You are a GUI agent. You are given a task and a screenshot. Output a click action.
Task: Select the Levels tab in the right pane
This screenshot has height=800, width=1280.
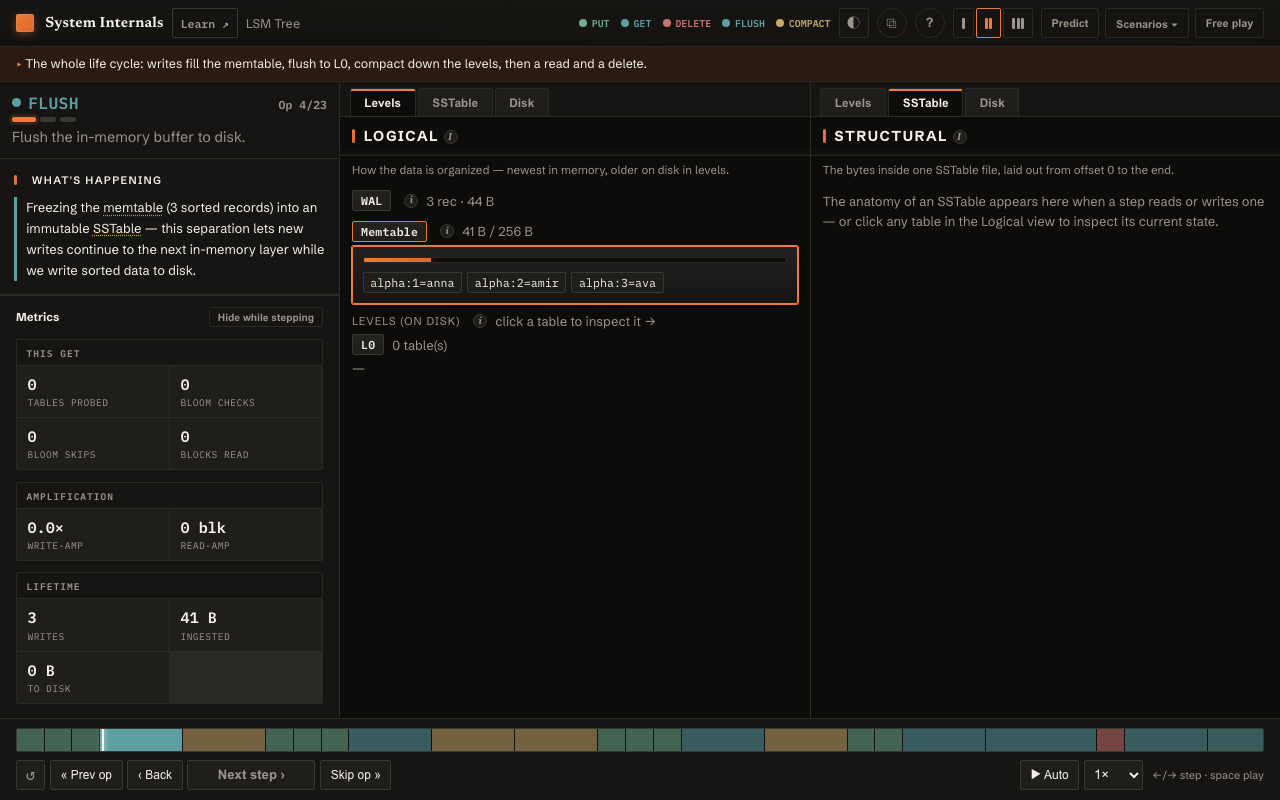853,103
